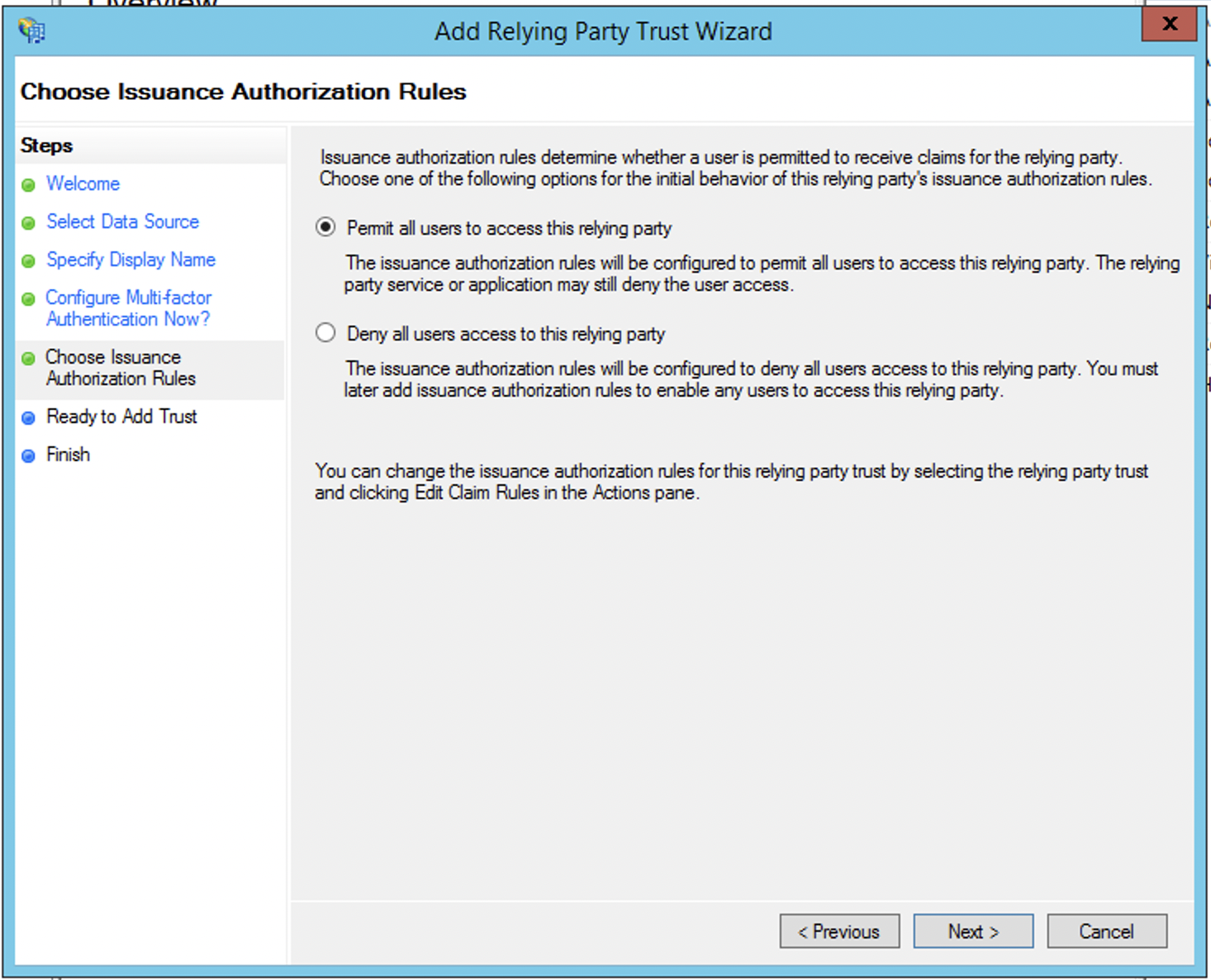Open the Configure Multi-factor Authentication Now step

(x=128, y=308)
